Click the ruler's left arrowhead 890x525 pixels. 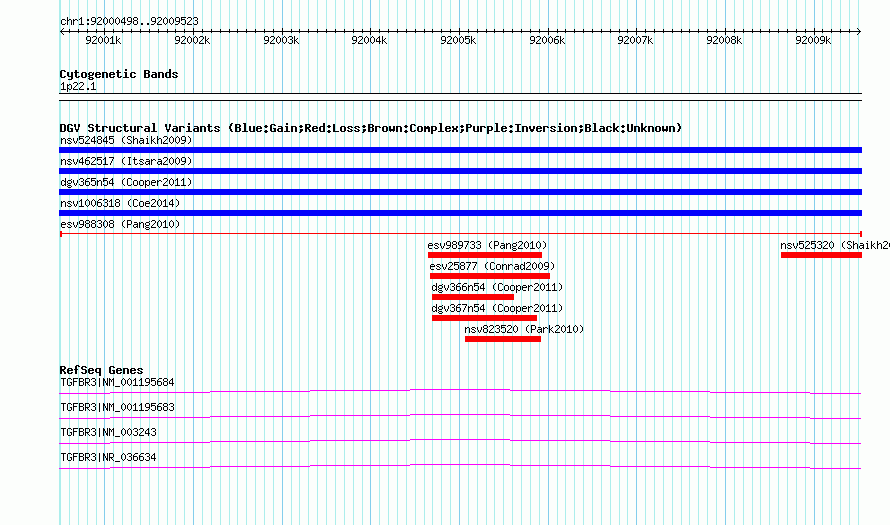[62, 32]
